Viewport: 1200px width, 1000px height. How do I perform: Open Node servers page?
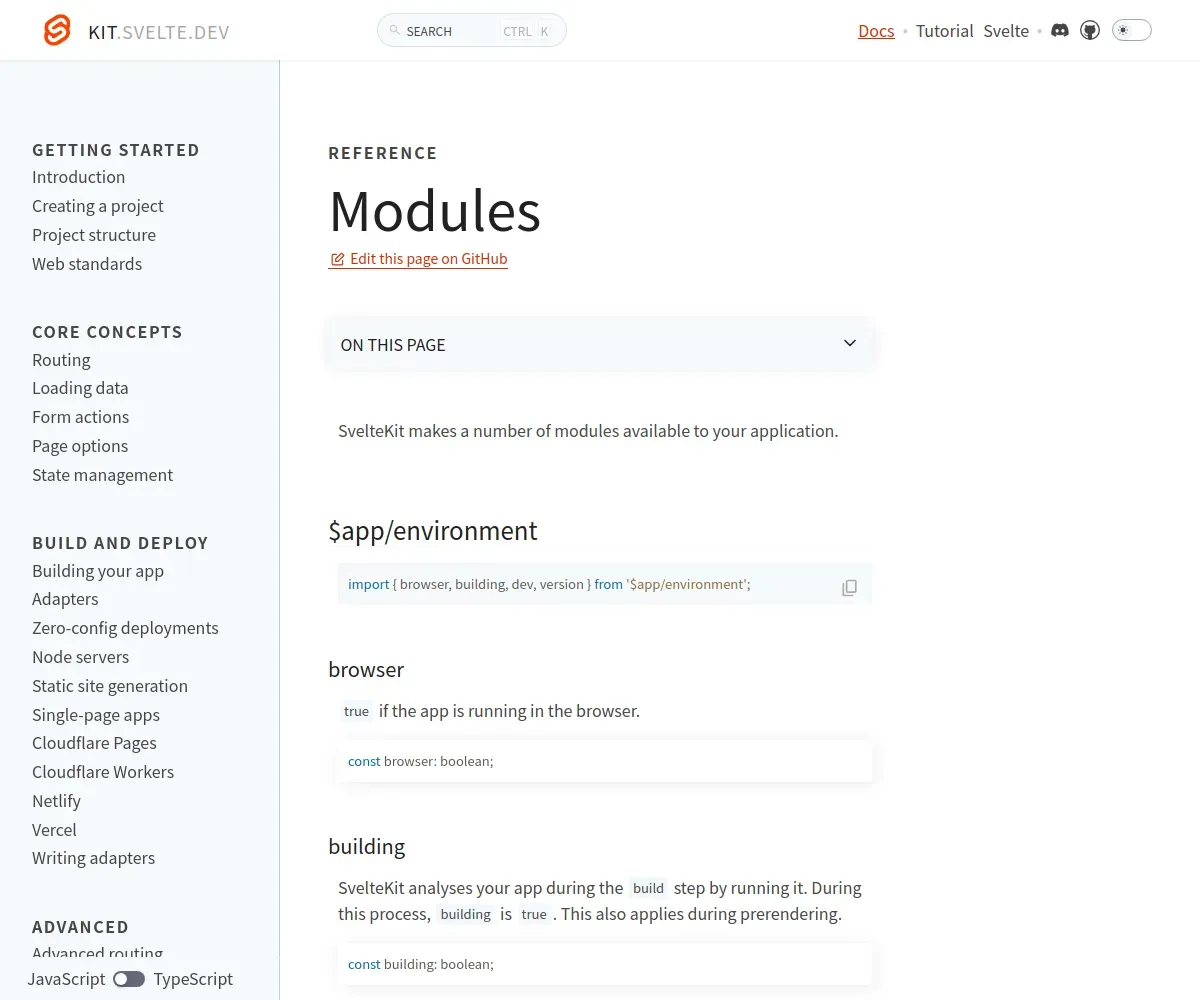click(x=80, y=657)
